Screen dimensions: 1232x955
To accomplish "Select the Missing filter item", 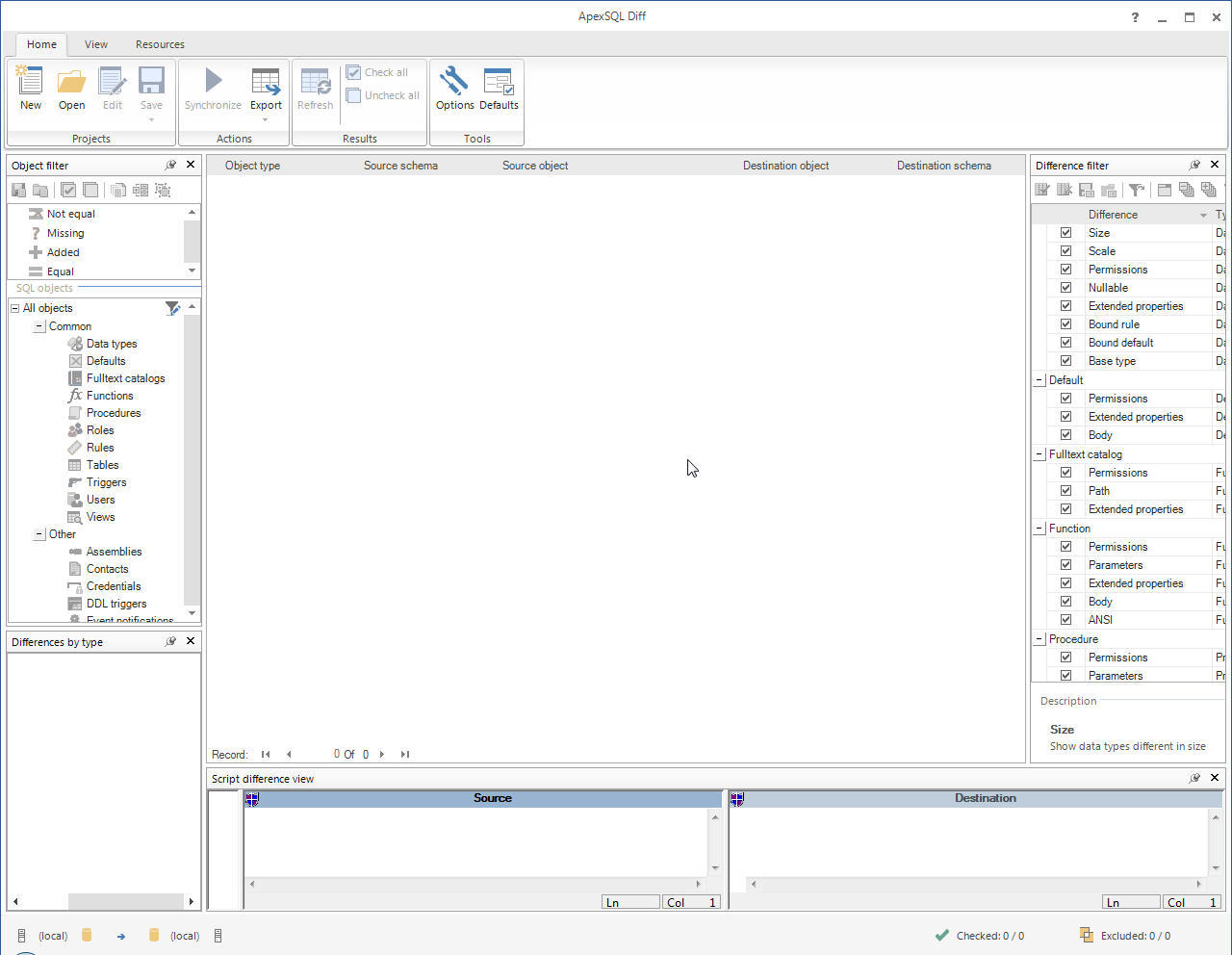I will coord(65,233).
